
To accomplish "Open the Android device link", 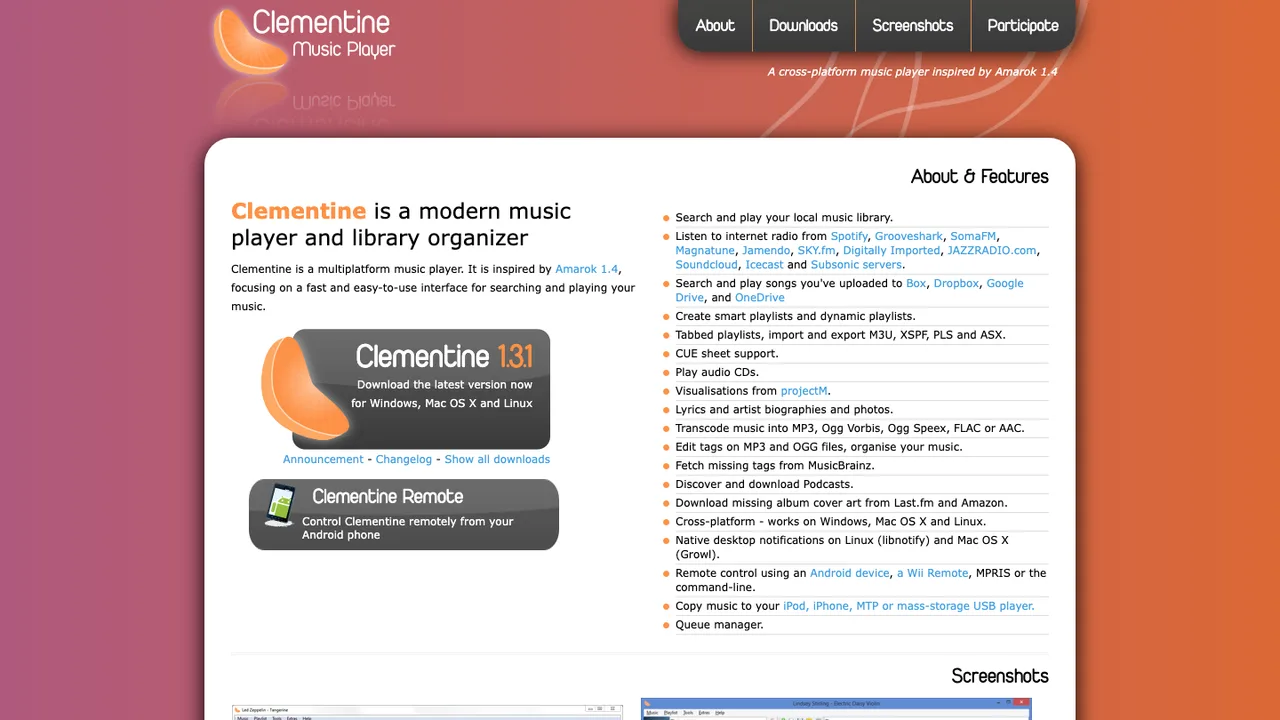I will pos(850,573).
